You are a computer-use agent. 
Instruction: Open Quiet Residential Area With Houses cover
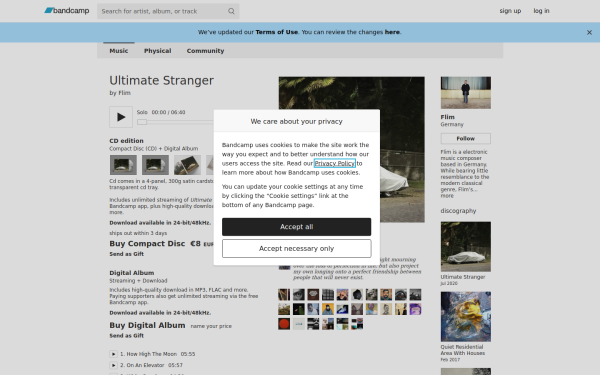click(465, 316)
